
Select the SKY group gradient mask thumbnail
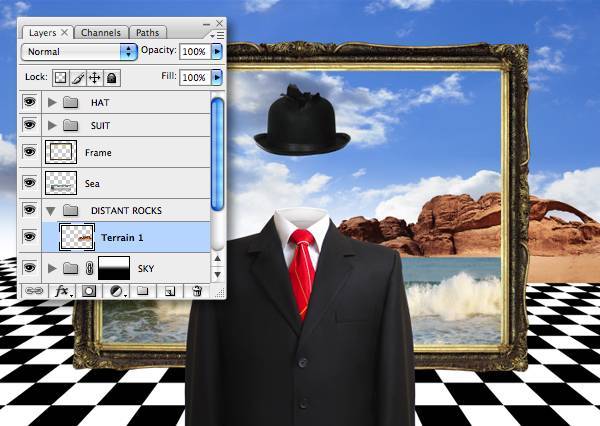click(114, 268)
